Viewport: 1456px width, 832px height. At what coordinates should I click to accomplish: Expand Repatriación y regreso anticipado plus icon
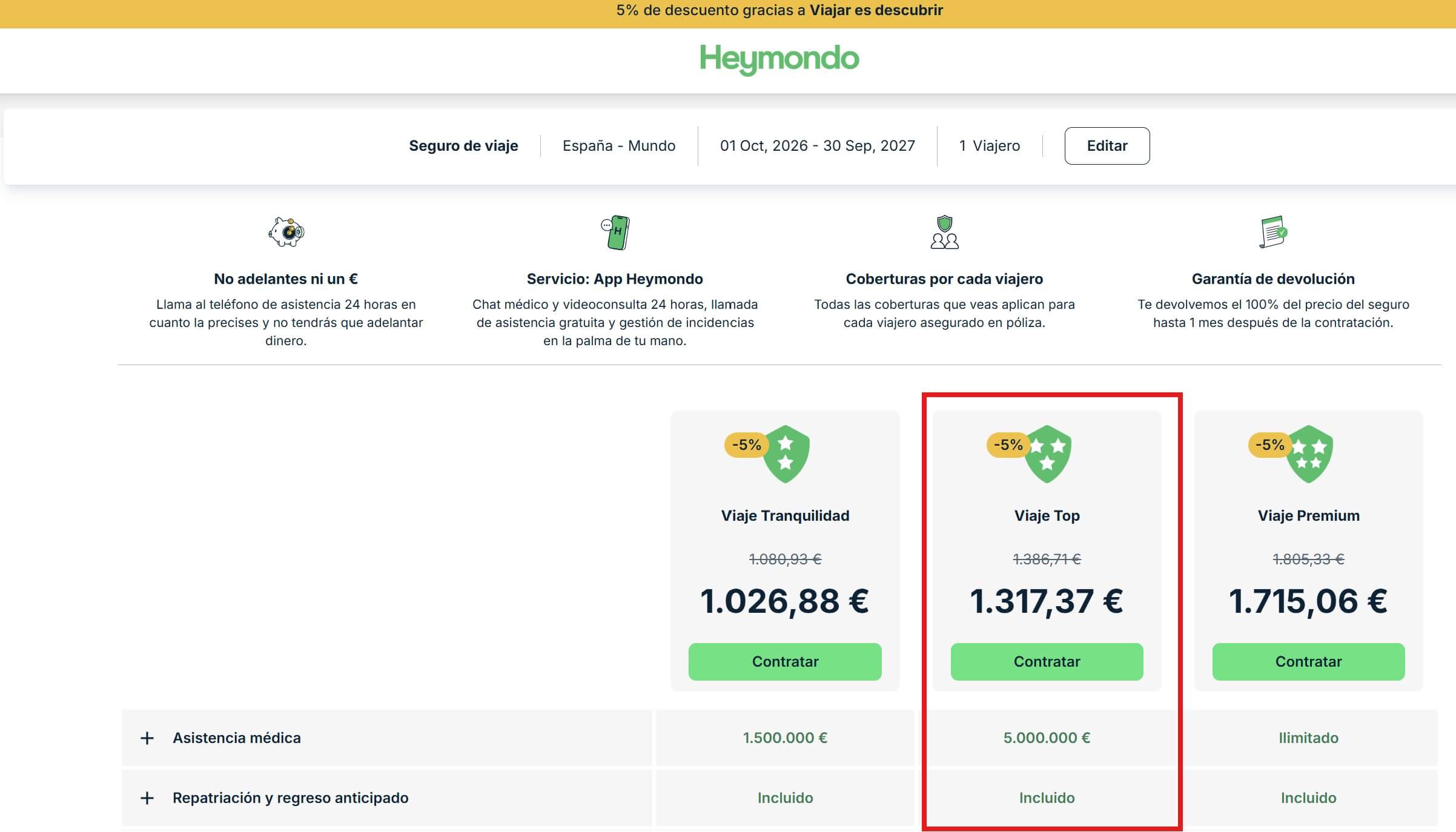click(x=147, y=798)
